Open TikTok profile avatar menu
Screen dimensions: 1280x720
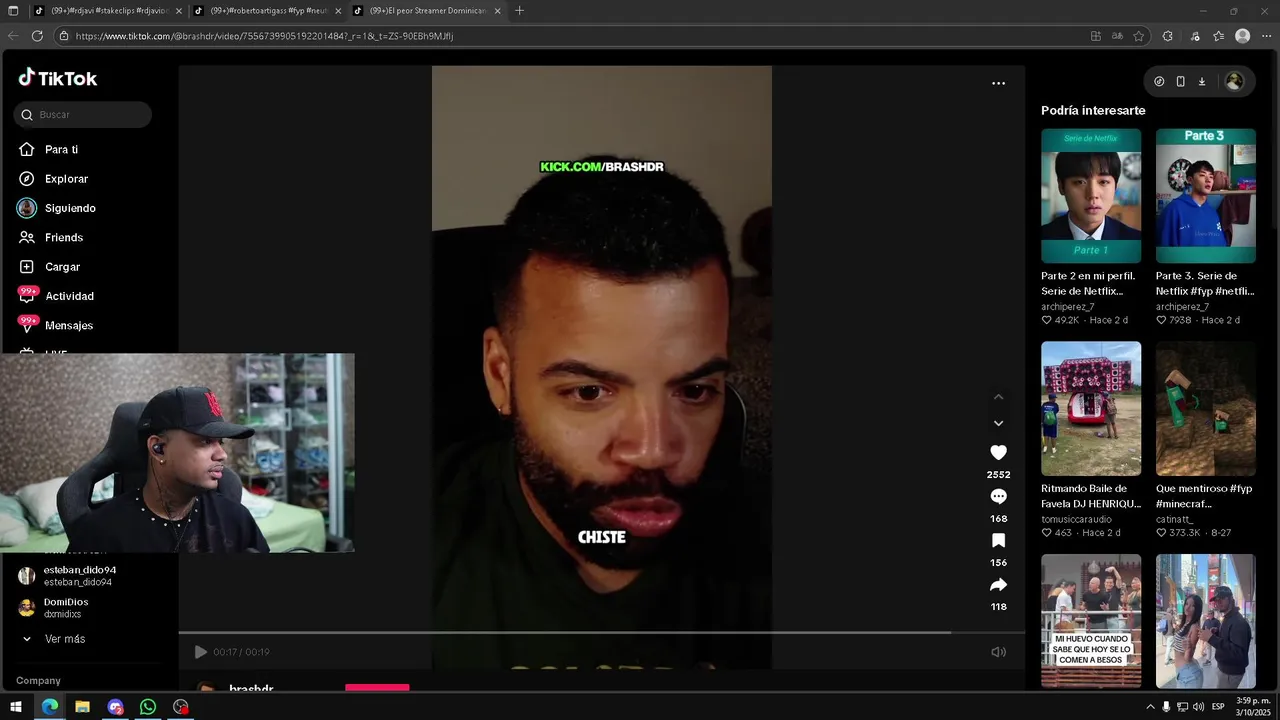pyautogui.click(x=1234, y=82)
